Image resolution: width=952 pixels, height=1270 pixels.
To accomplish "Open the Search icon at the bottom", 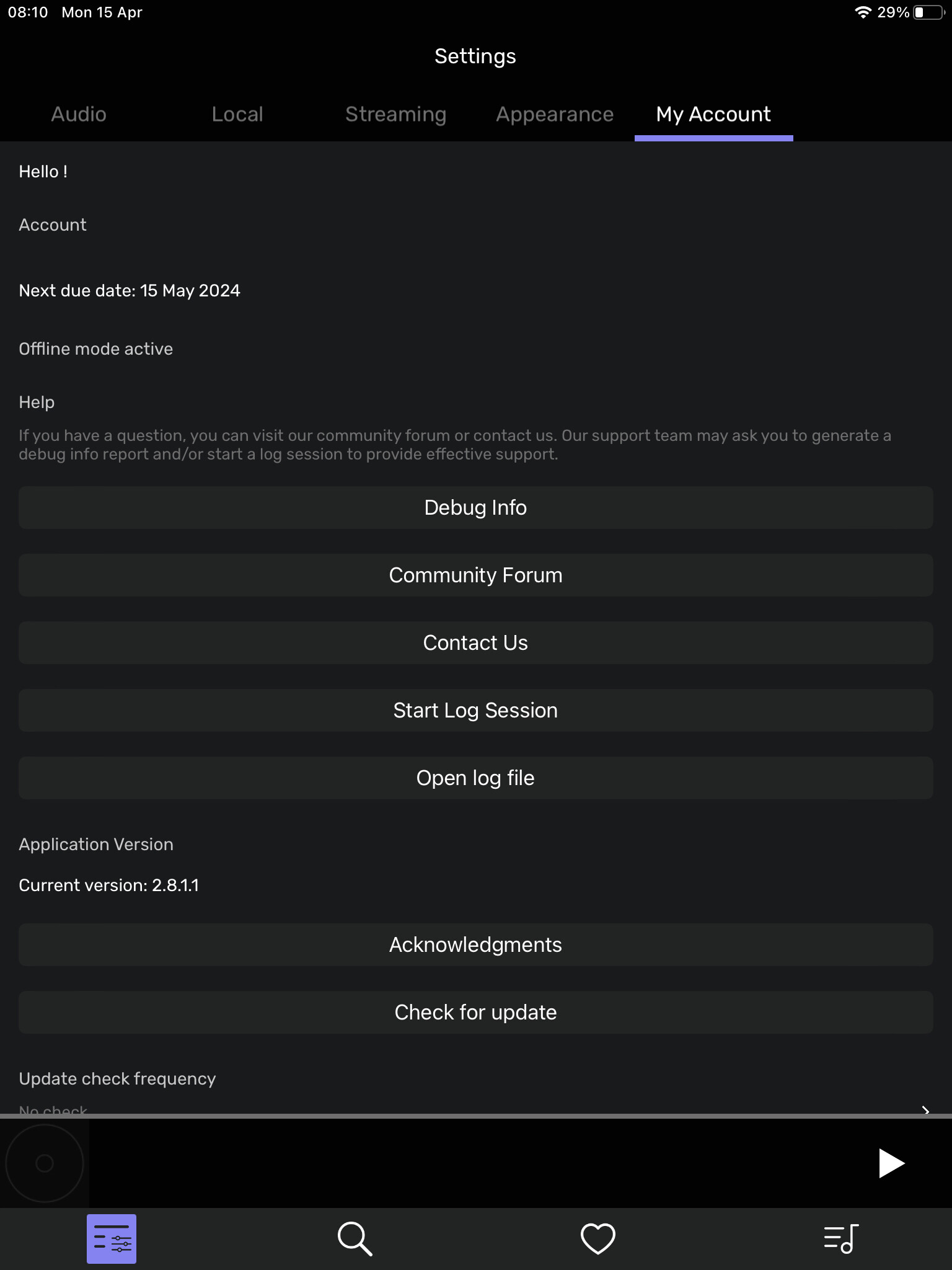I will pyautogui.click(x=355, y=1238).
